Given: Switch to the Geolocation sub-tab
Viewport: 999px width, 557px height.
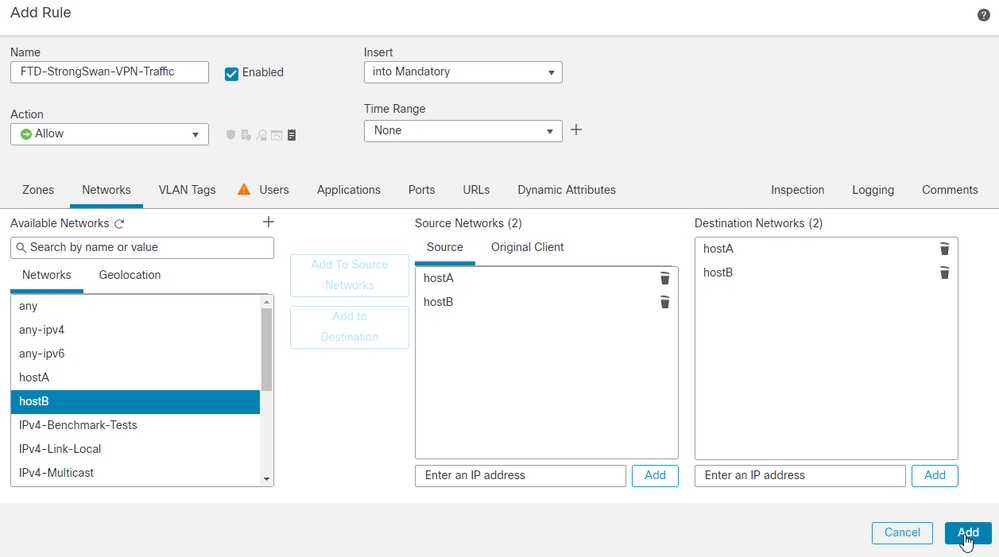Looking at the screenshot, I should (x=130, y=275).
